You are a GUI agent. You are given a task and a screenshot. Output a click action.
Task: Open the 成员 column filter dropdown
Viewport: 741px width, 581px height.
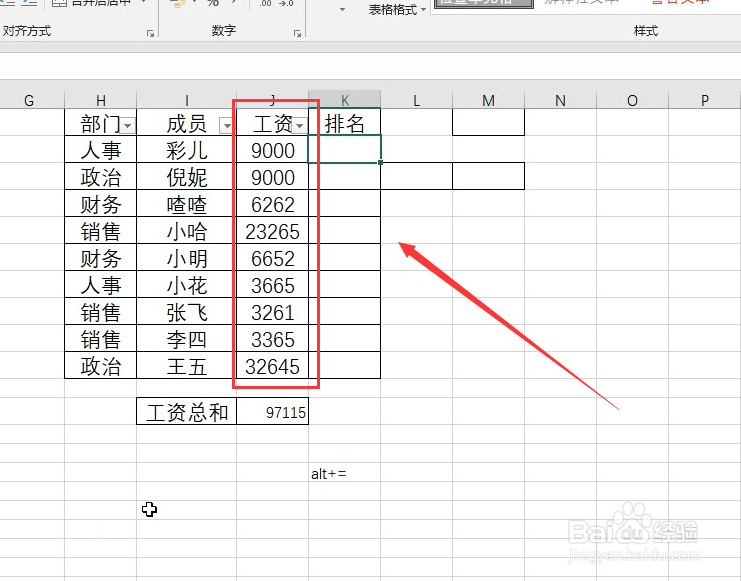point(227,126)
